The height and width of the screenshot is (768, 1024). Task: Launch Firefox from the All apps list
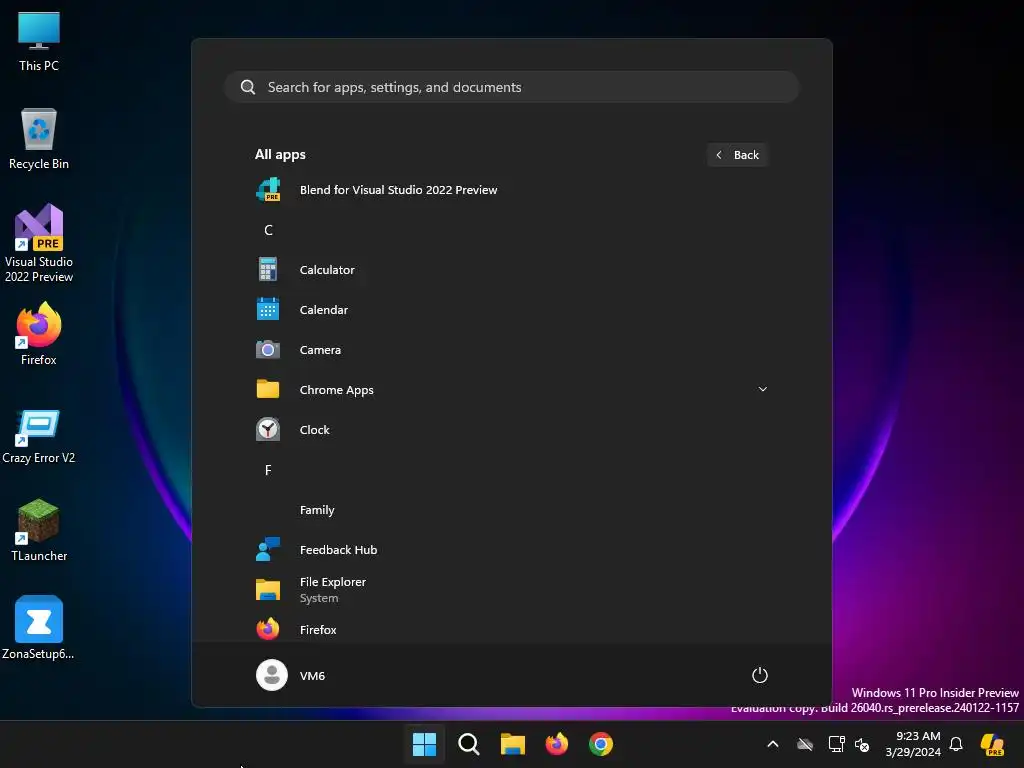[511, 630]
